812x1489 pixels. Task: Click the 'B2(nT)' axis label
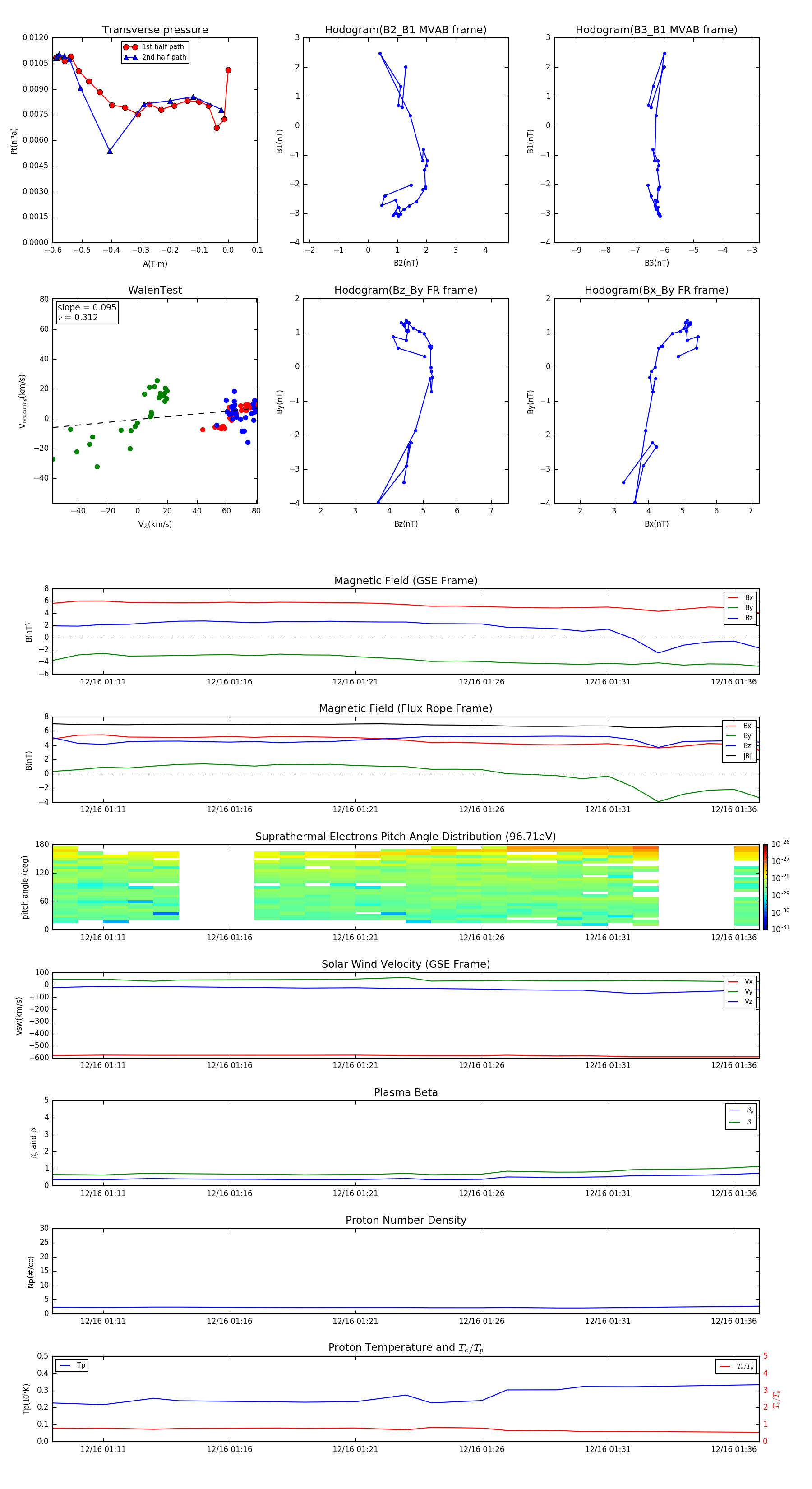pos(406,263)
